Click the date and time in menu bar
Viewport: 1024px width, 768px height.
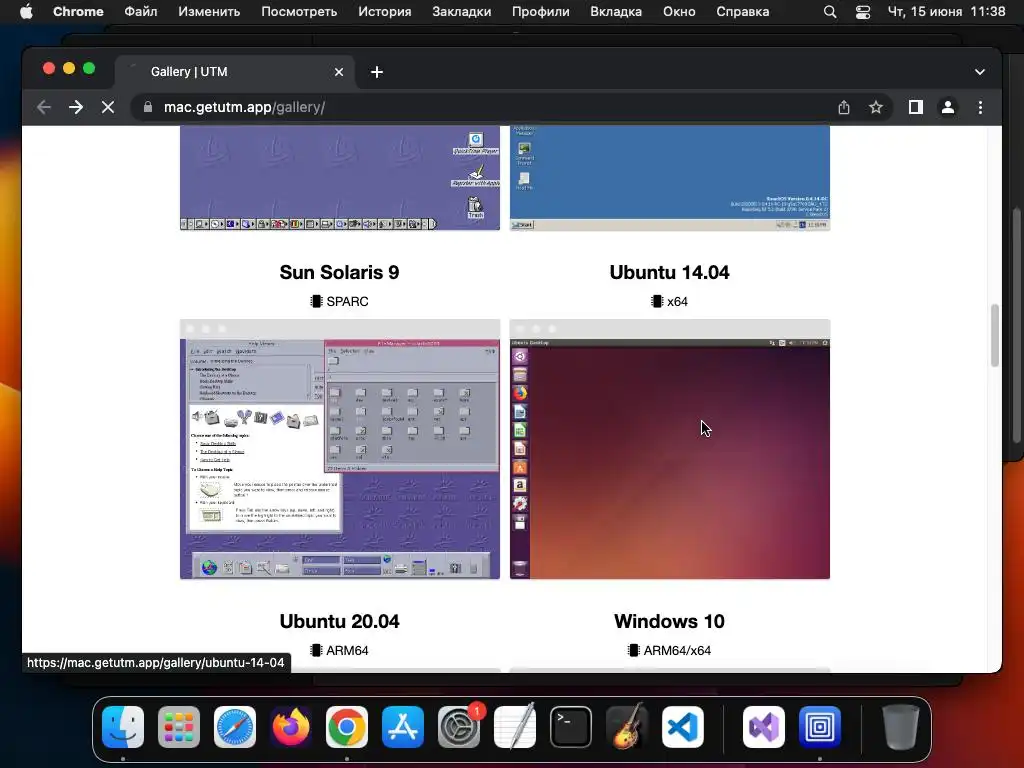[x=946, y=11]
